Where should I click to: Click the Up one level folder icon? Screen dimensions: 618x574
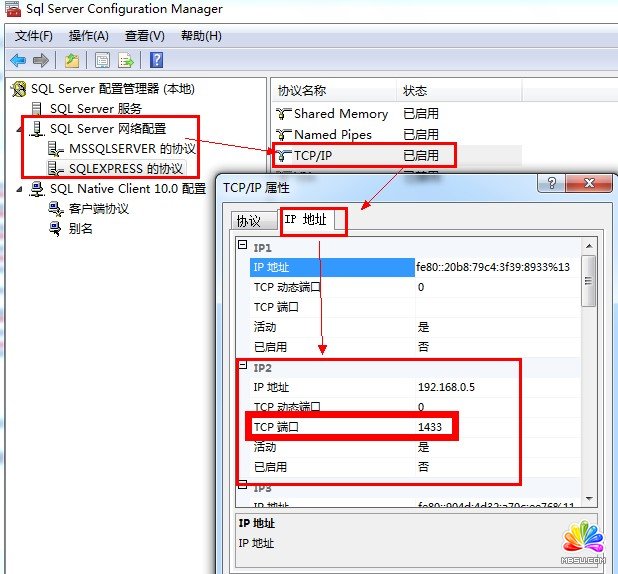pos(72,61)
